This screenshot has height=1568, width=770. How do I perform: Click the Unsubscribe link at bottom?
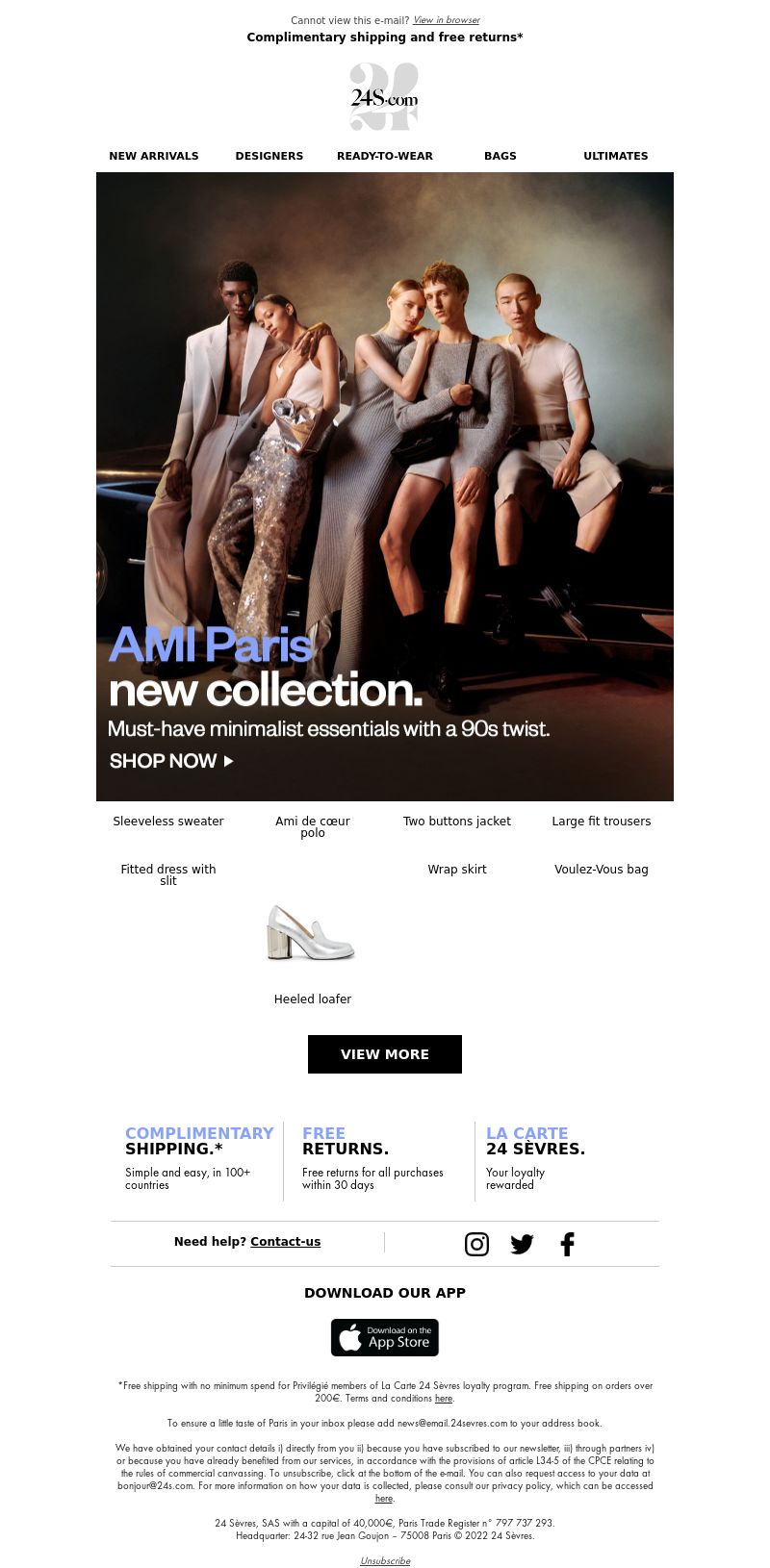[385, 1561]
